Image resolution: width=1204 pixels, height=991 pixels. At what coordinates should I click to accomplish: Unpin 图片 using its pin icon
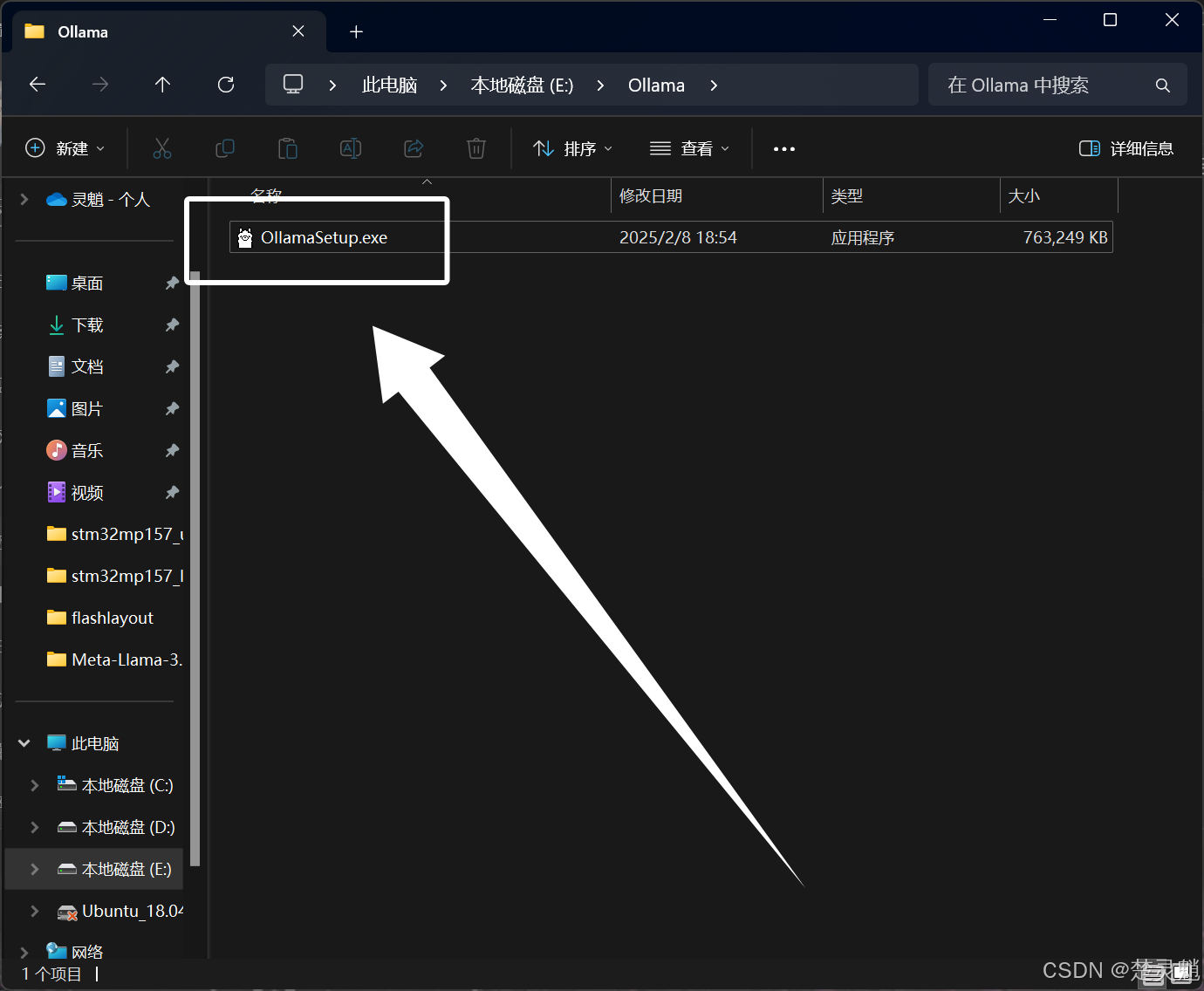click(x=172, y=409)
